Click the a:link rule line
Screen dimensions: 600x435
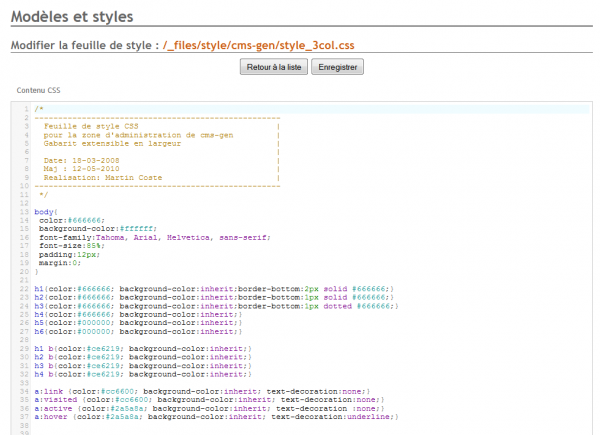pos(202,391)
